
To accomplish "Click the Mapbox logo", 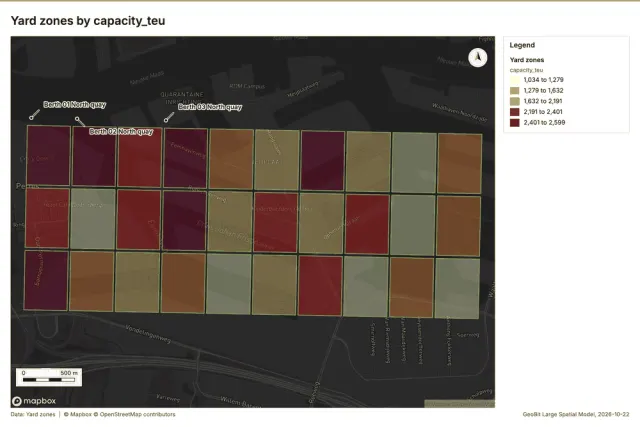I will coord(34,401).
